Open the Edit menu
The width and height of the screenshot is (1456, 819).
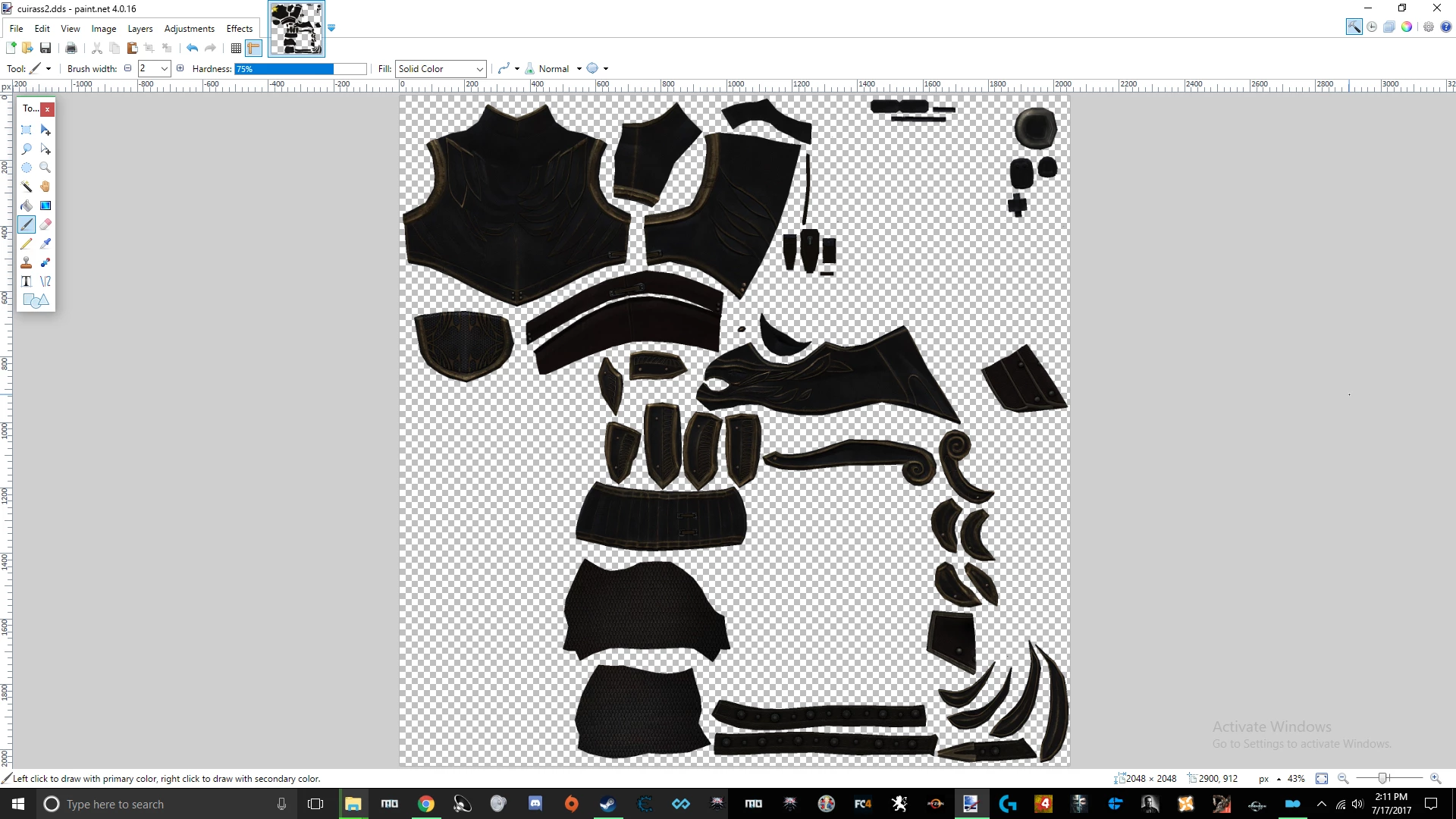[x=42, y=28]
